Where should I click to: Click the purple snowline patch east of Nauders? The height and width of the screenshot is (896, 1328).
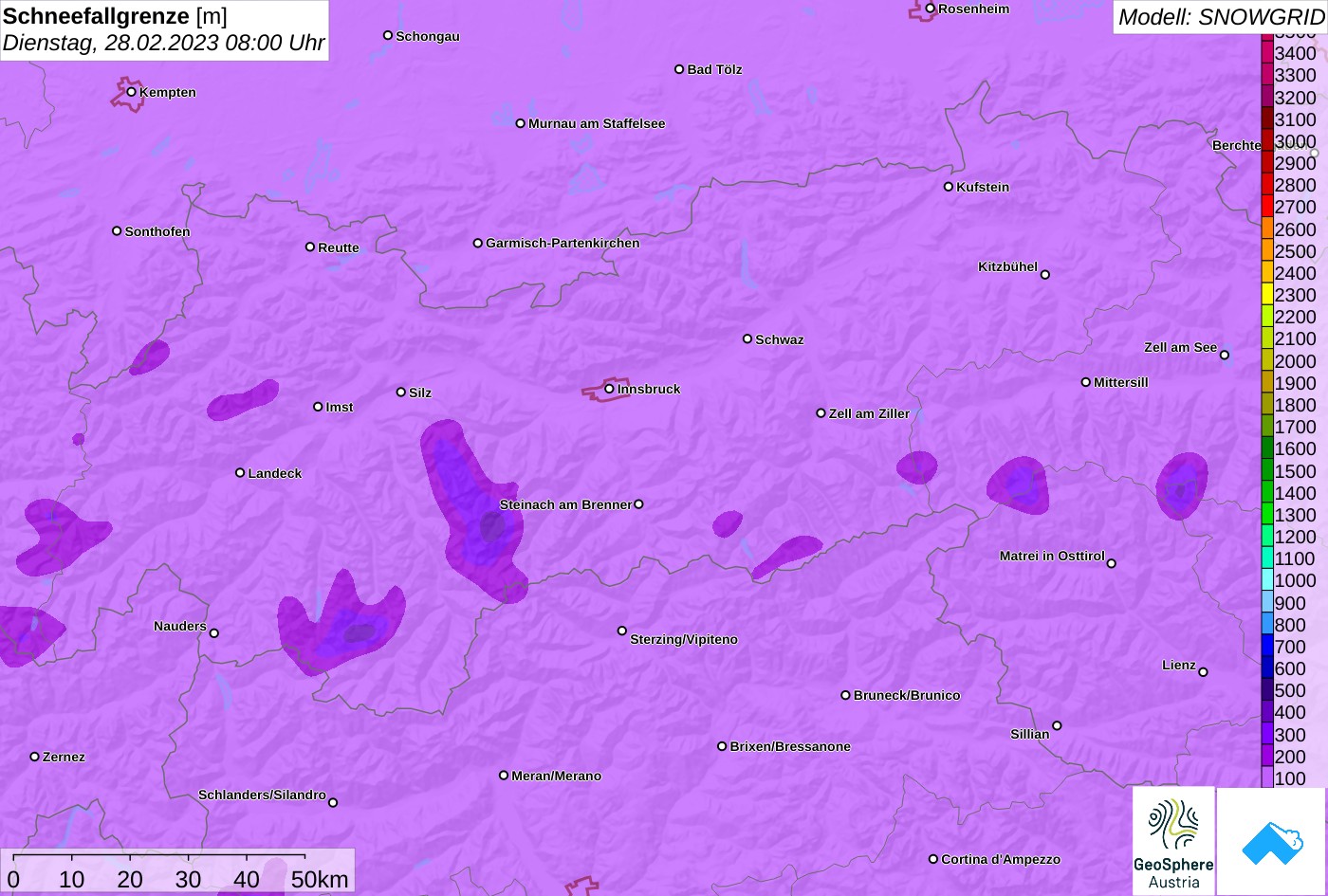tap(341, 624)
